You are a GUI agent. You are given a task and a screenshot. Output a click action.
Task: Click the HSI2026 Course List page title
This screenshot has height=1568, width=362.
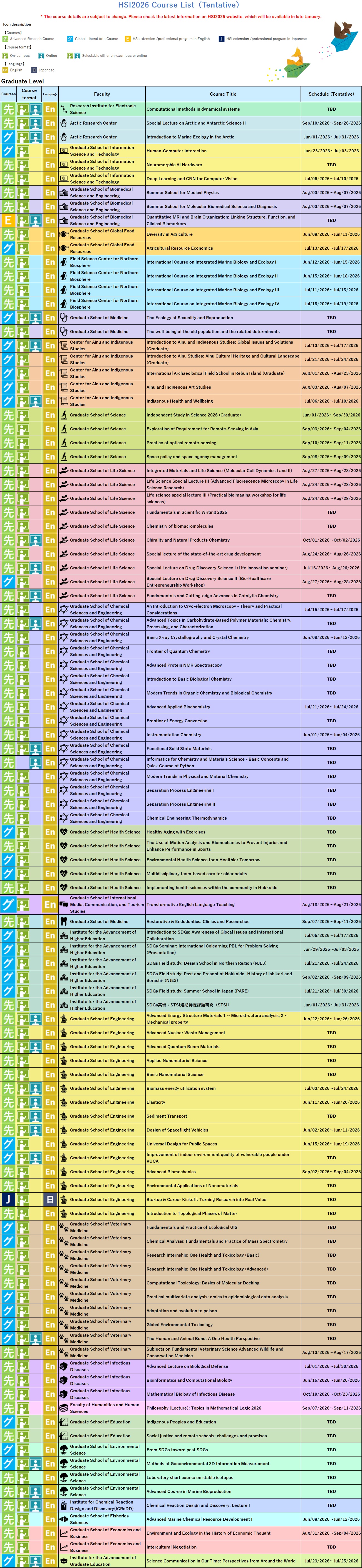coord(181,5)
